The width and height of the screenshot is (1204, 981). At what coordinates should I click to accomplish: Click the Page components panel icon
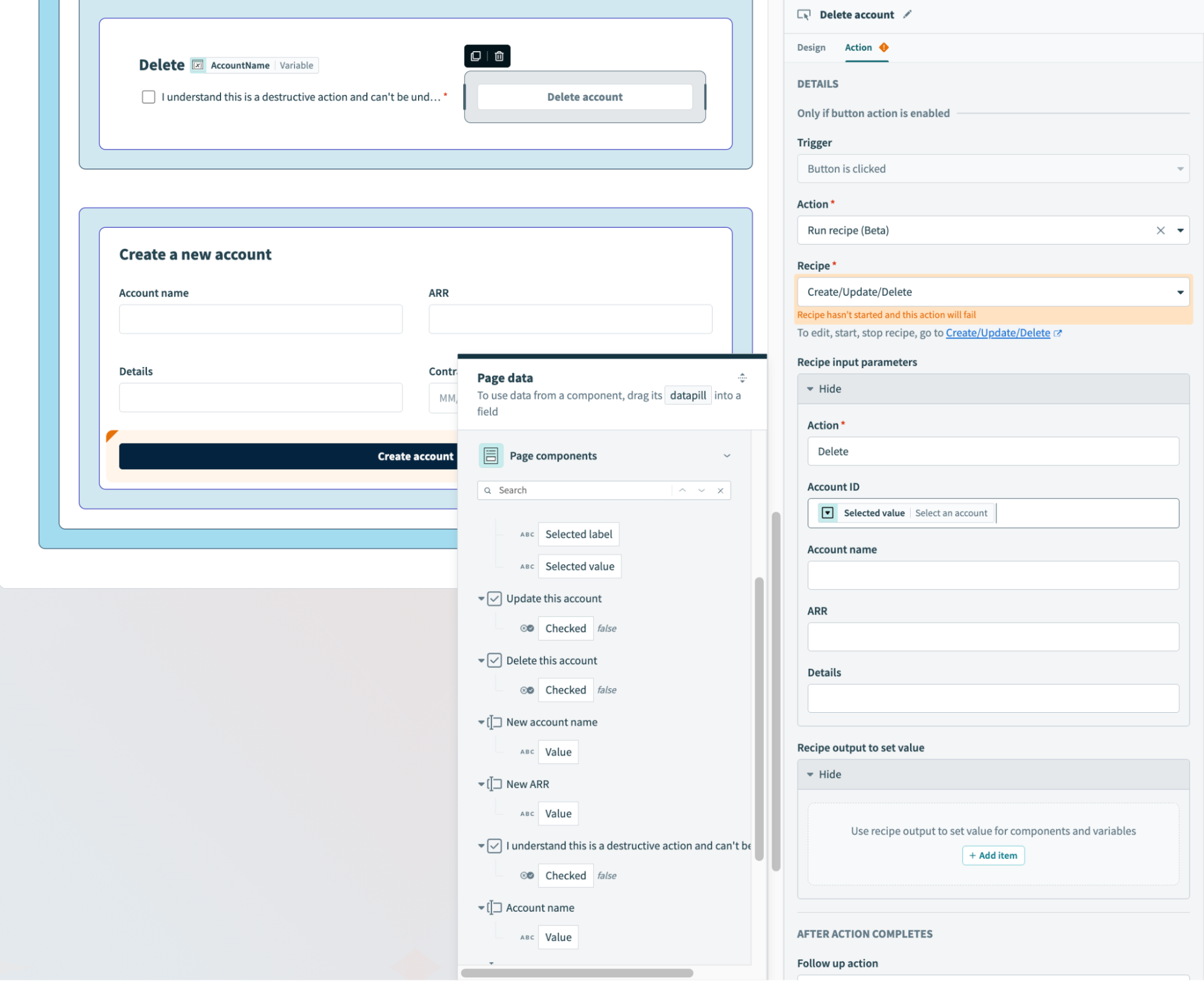pos(491,456)
